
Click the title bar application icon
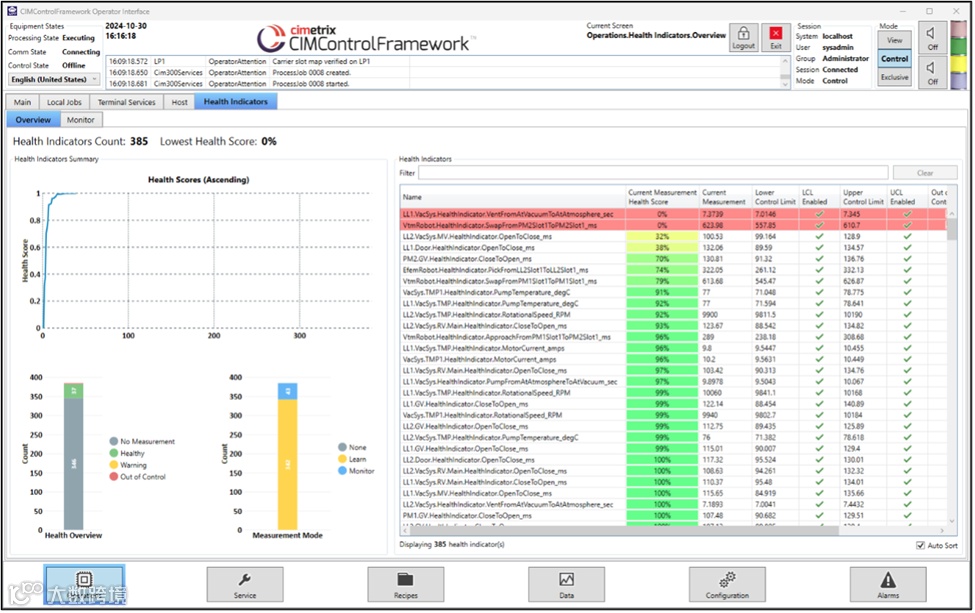click(12, 11)
